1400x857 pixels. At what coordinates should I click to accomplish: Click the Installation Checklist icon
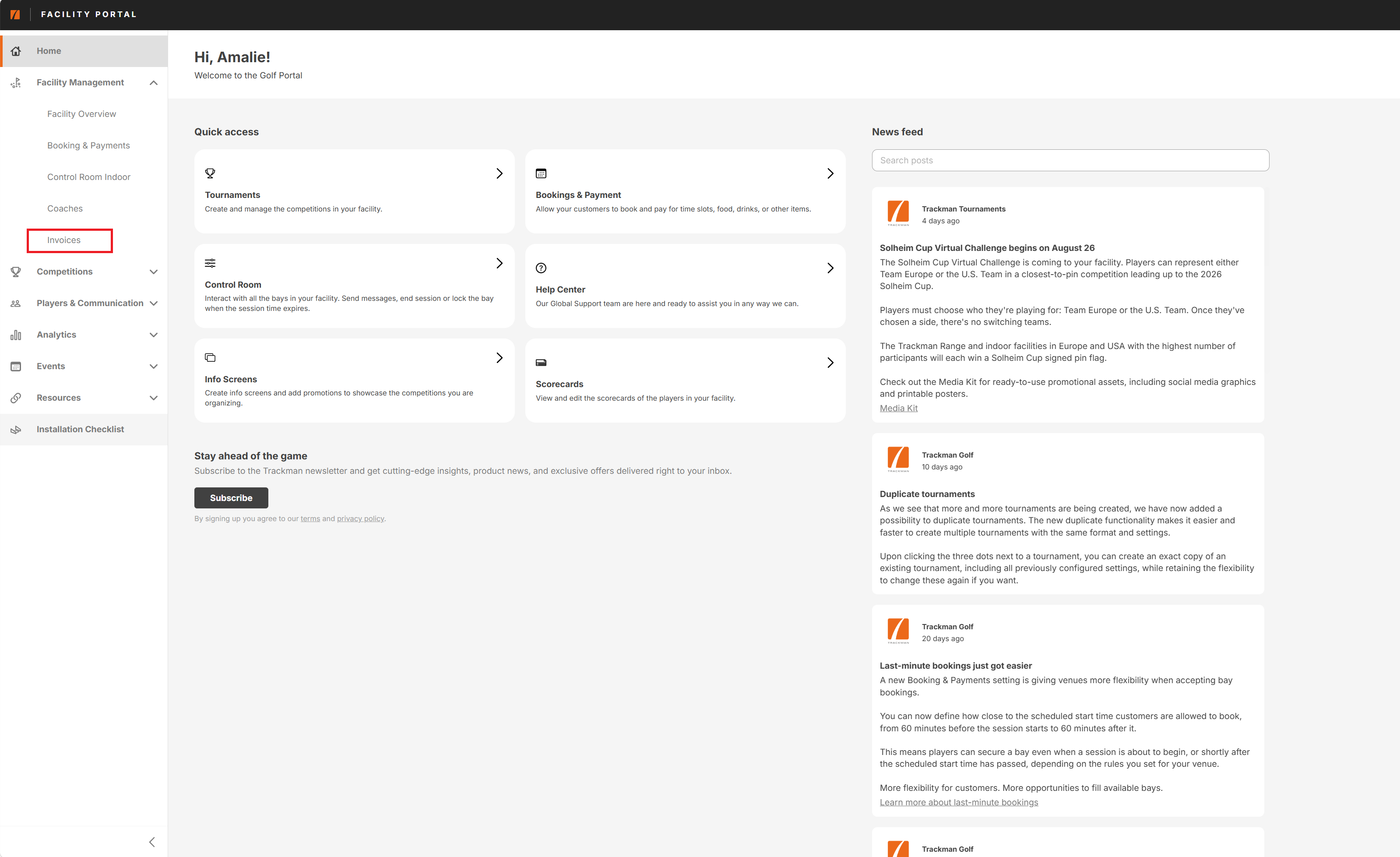tap(16, 430)
